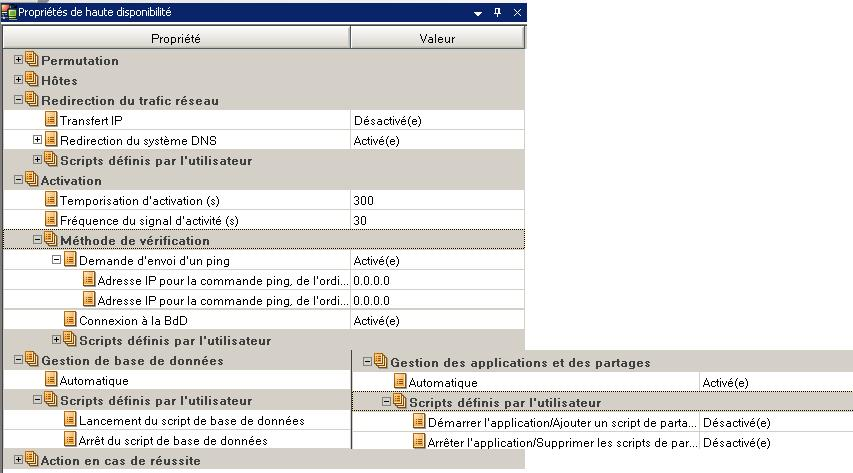Click the Fréquence du signal d'activité icon
The width and height of the screenshot is (853, 473).
tap(51, 219)
